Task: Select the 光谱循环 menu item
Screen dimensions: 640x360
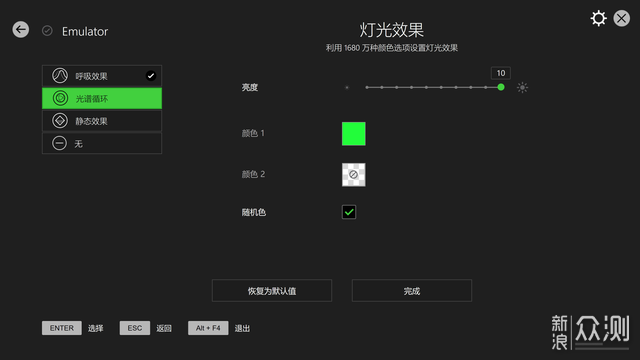Action: pos(102,98)
